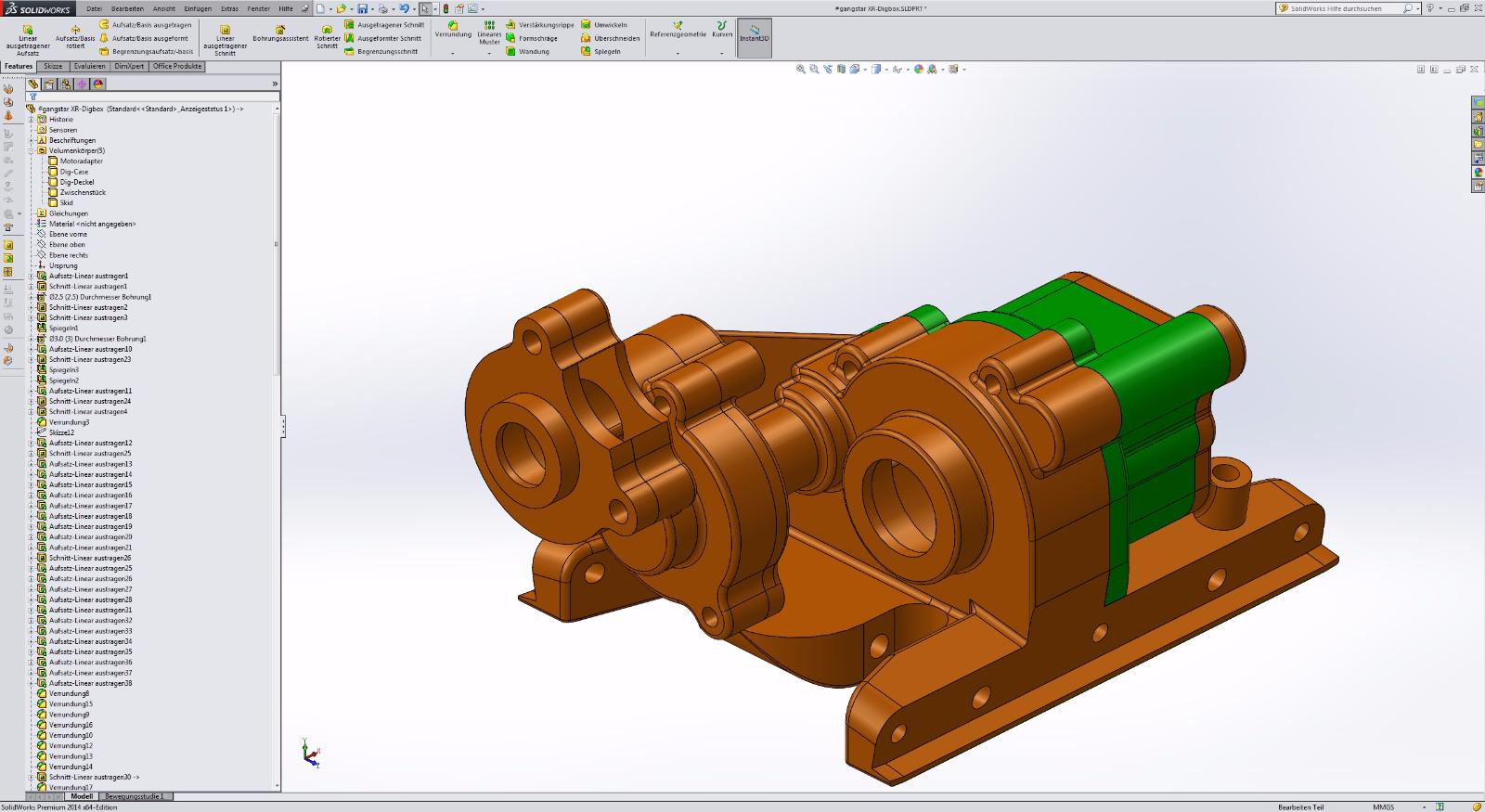The image size is (1485, 812).
Task: Open DisplayManager color ball tab
Action: click(x=98, y=84)
